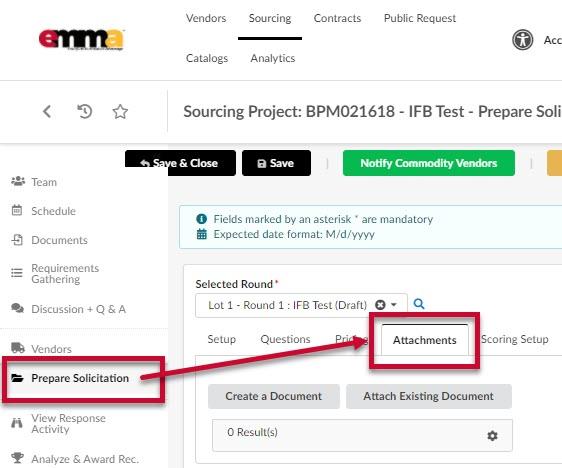
Task: Click the Documents icon in sidebar
Action: (17, 240)
